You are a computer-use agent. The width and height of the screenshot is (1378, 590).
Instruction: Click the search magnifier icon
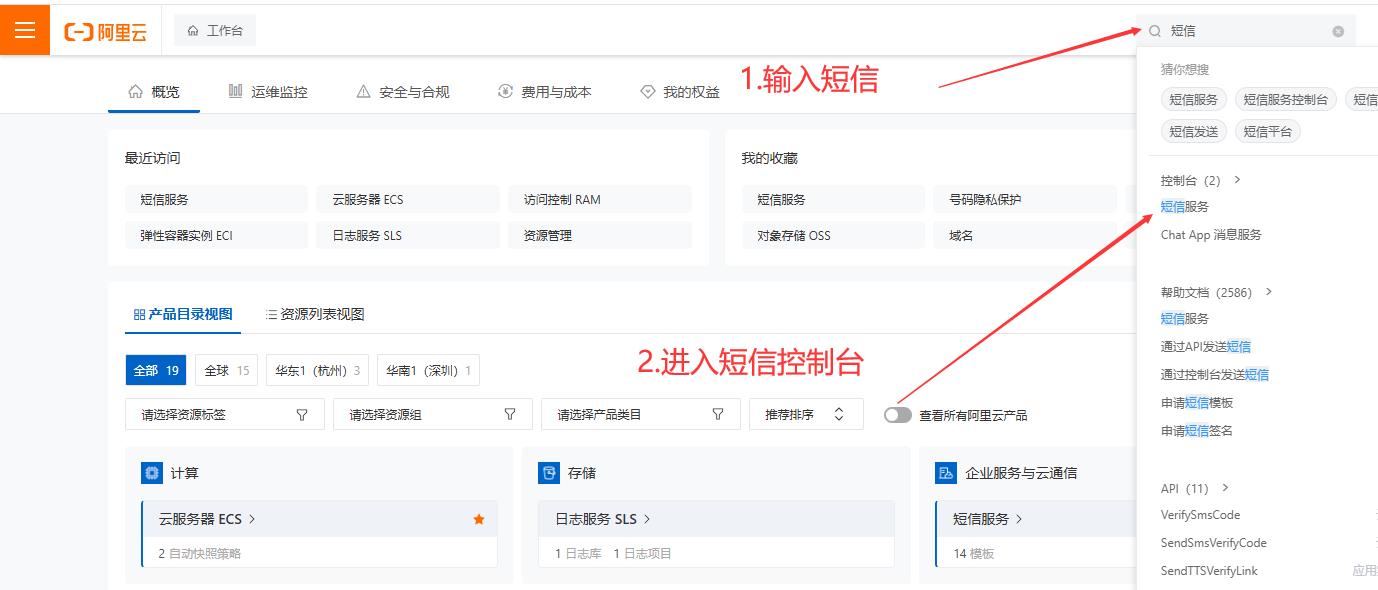(1155, 31)
